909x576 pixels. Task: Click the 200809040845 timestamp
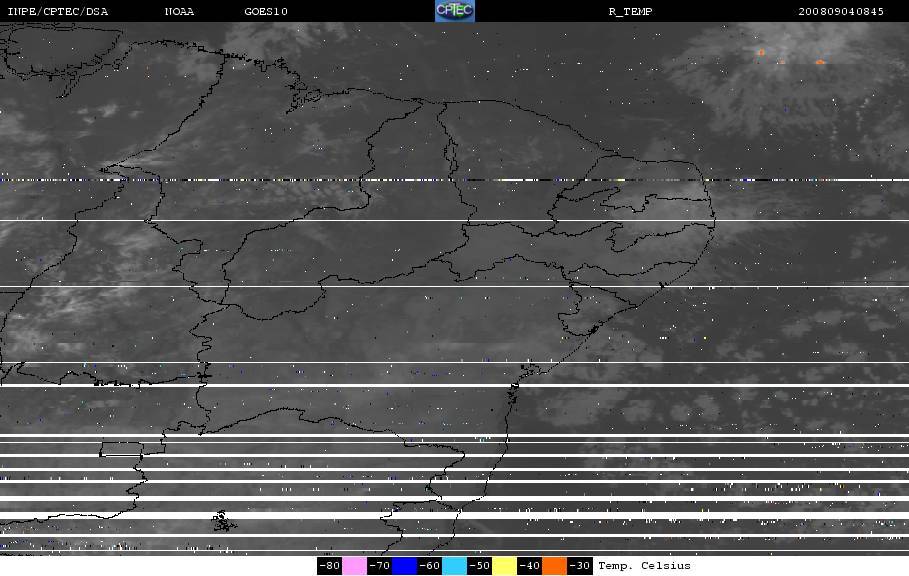coord(841,12)
